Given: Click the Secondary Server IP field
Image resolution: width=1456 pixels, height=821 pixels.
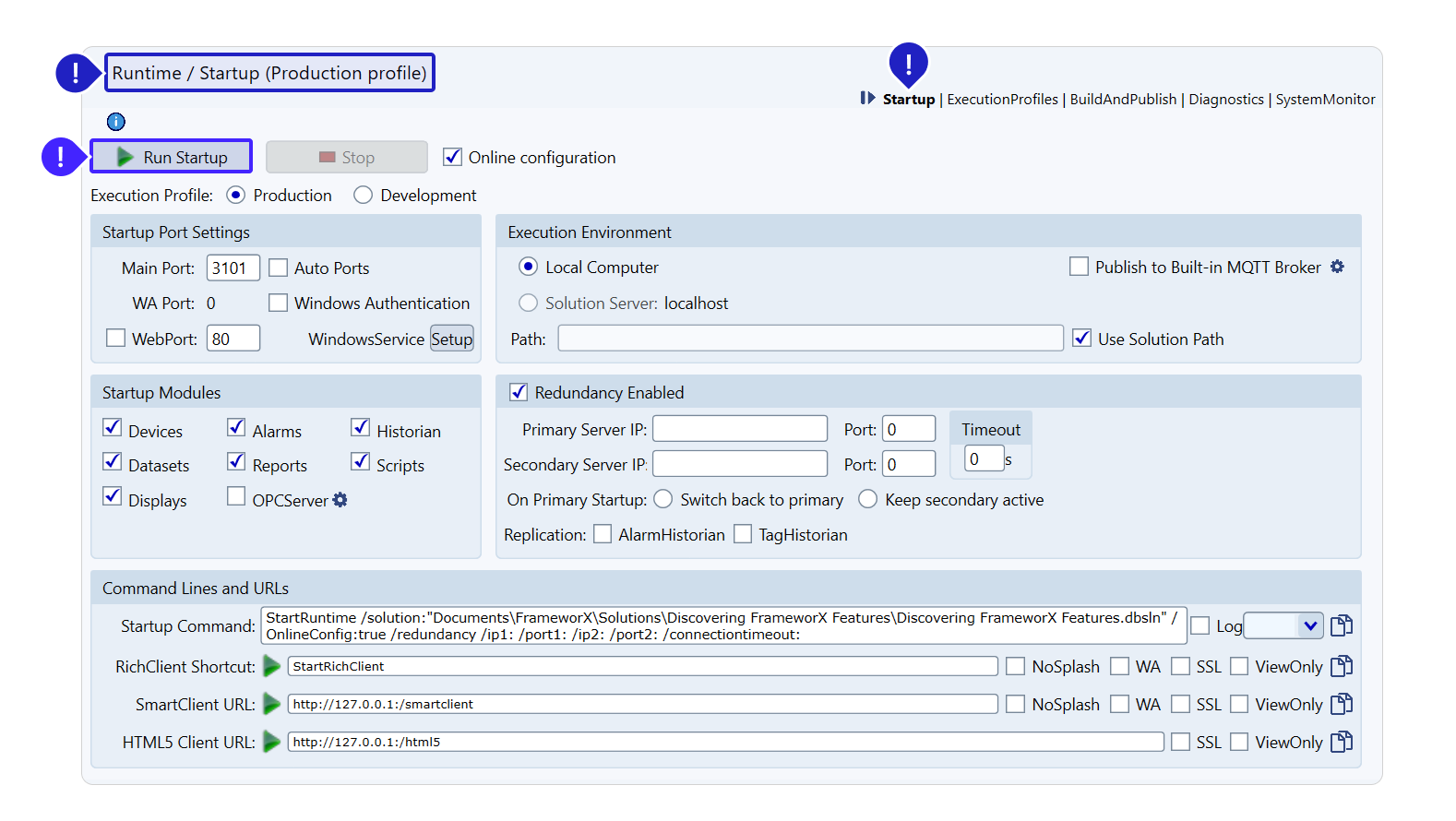Looking at the screenshot, I should [x=740, y=463].
